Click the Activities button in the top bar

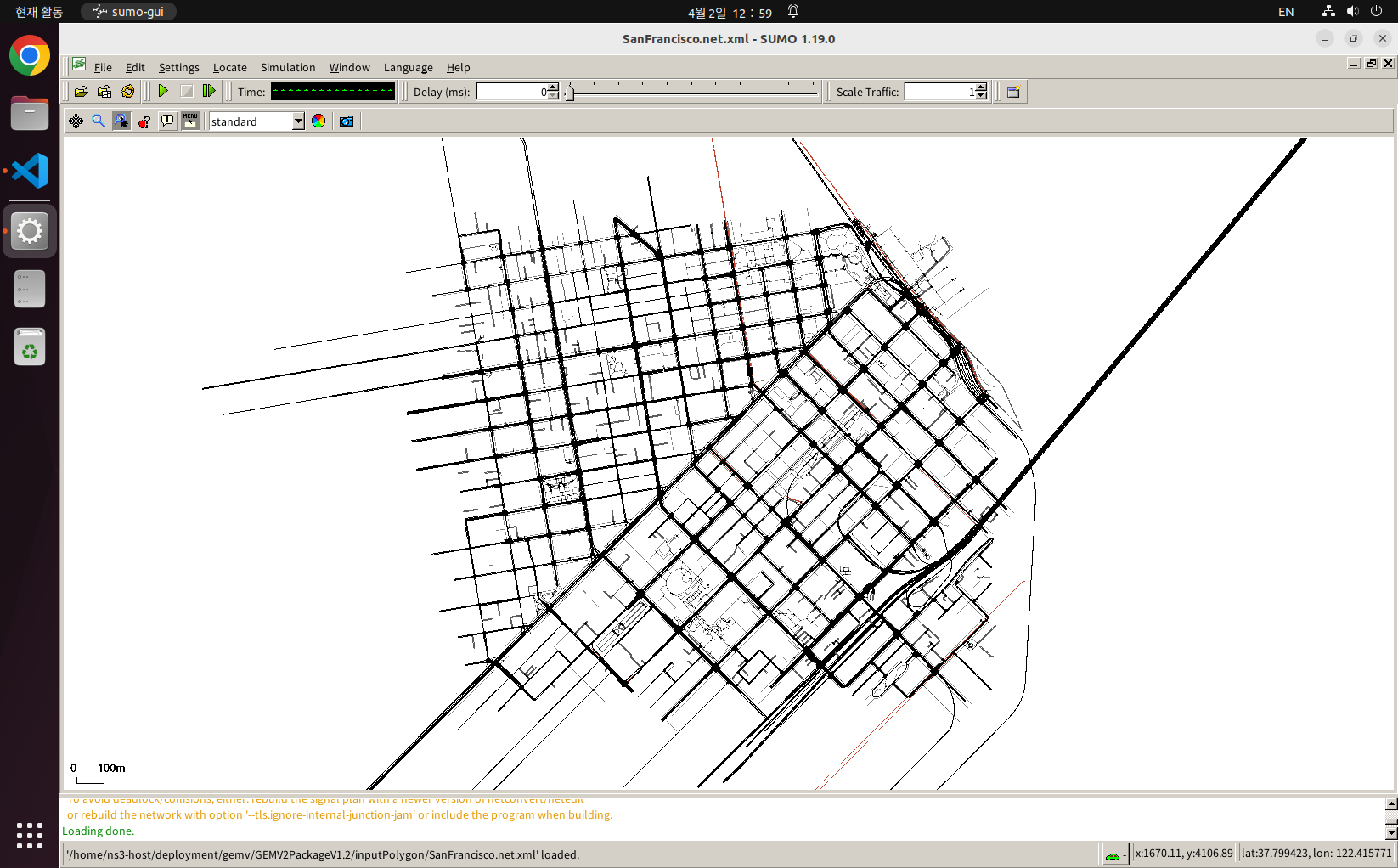click(x=39, y=12)
